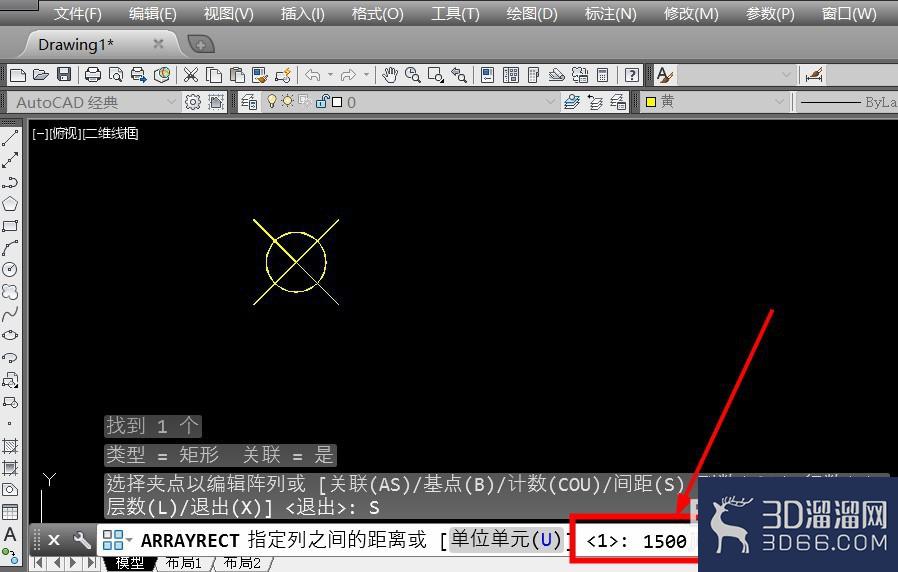Click the Publish icon
The height and width of the screenshot is (572, 898).
(139, 75)
